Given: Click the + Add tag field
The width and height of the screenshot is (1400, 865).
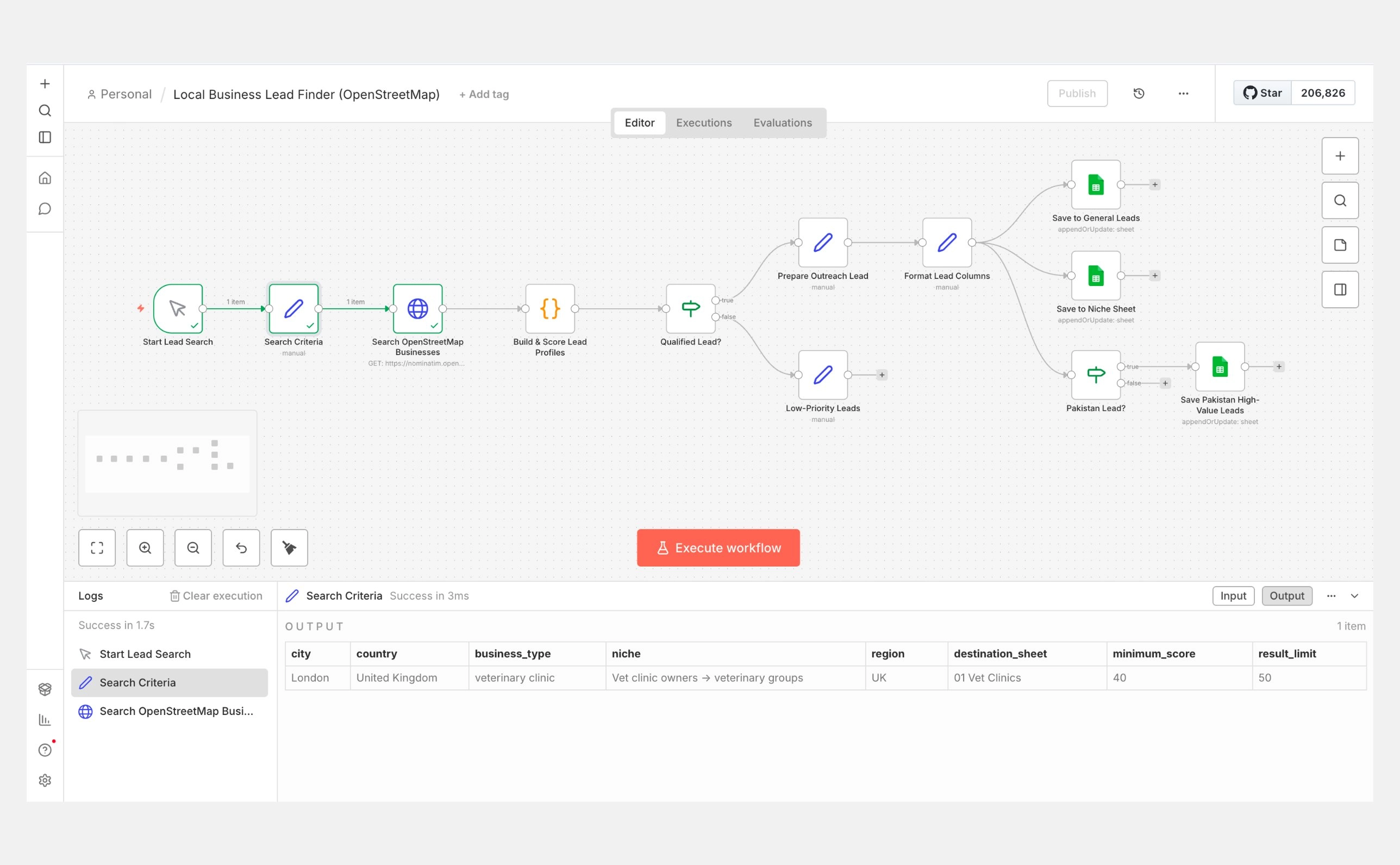Looking at the screenshot, I should tap(484, 95).
